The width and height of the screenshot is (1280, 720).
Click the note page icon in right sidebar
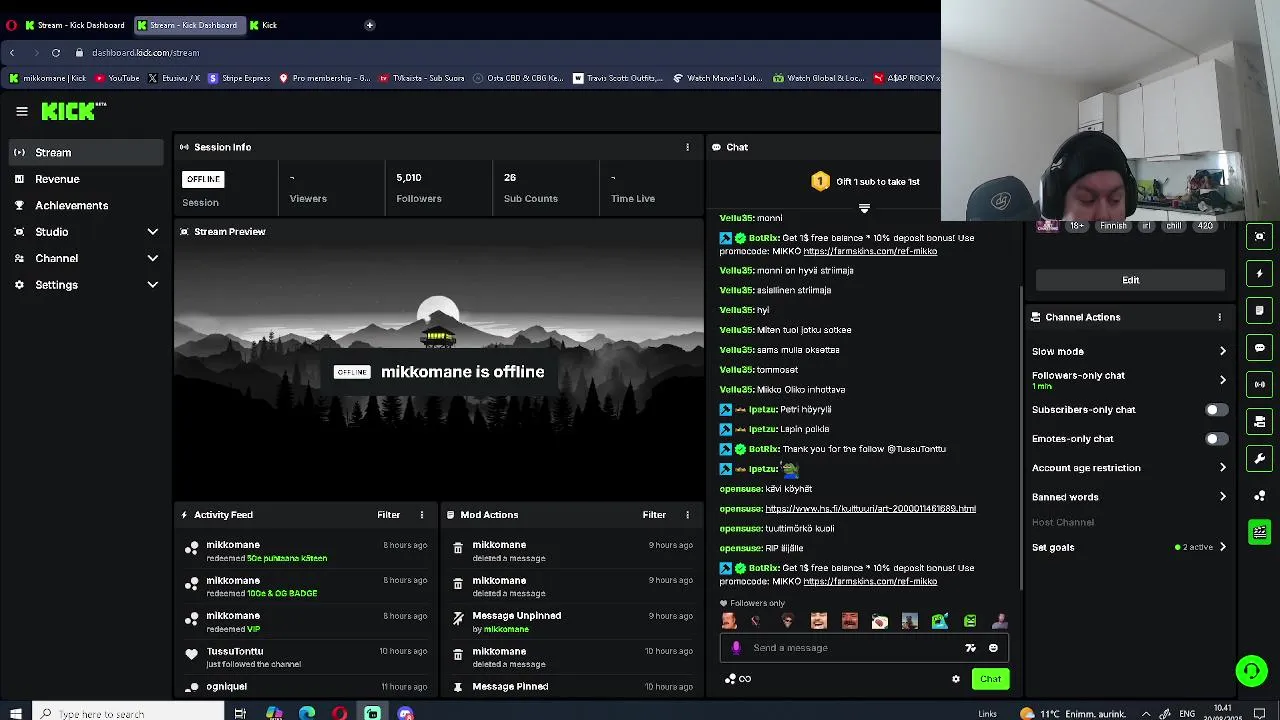coord(1260,310)
